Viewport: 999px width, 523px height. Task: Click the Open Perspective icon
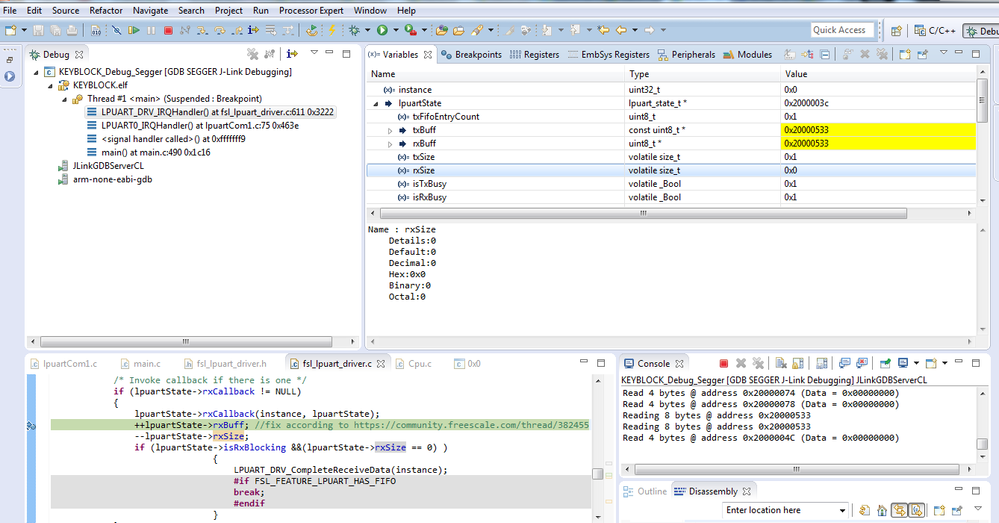pos(896,31)
